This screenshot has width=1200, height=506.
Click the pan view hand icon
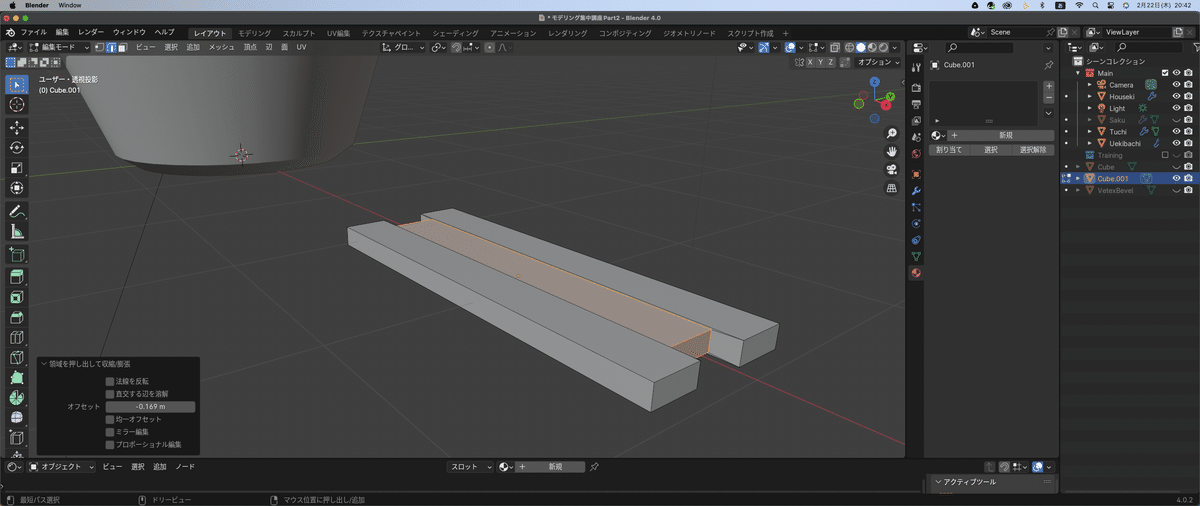click(x=891, y=151)
